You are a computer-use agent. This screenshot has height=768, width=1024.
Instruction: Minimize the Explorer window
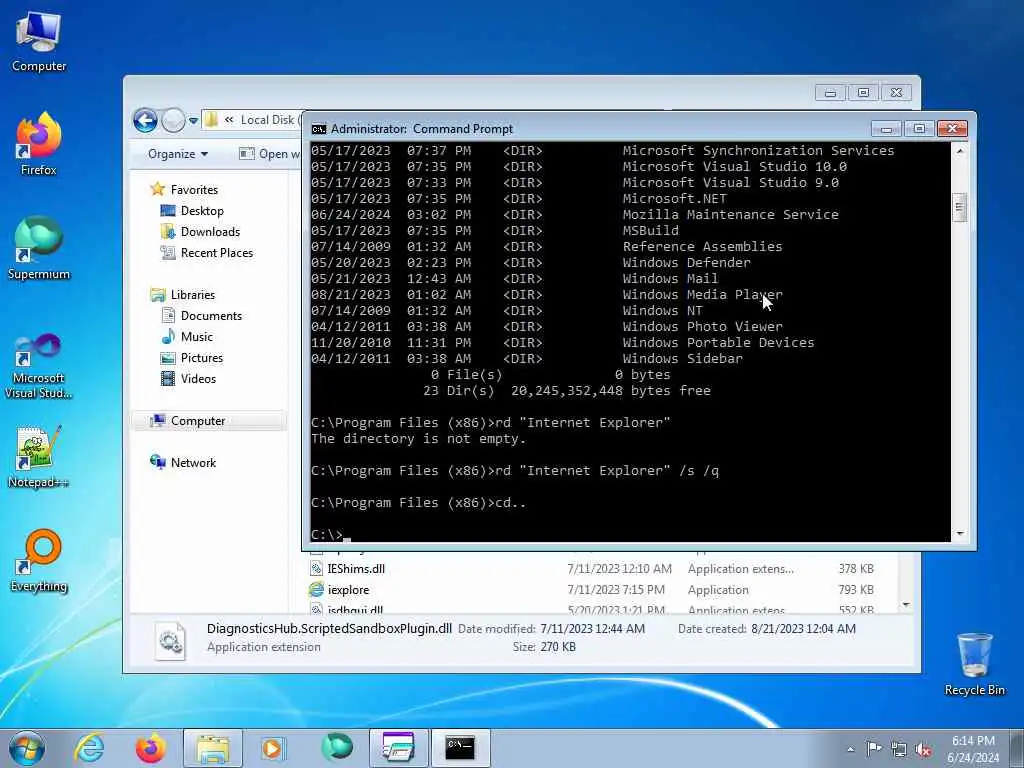[830, 93]
